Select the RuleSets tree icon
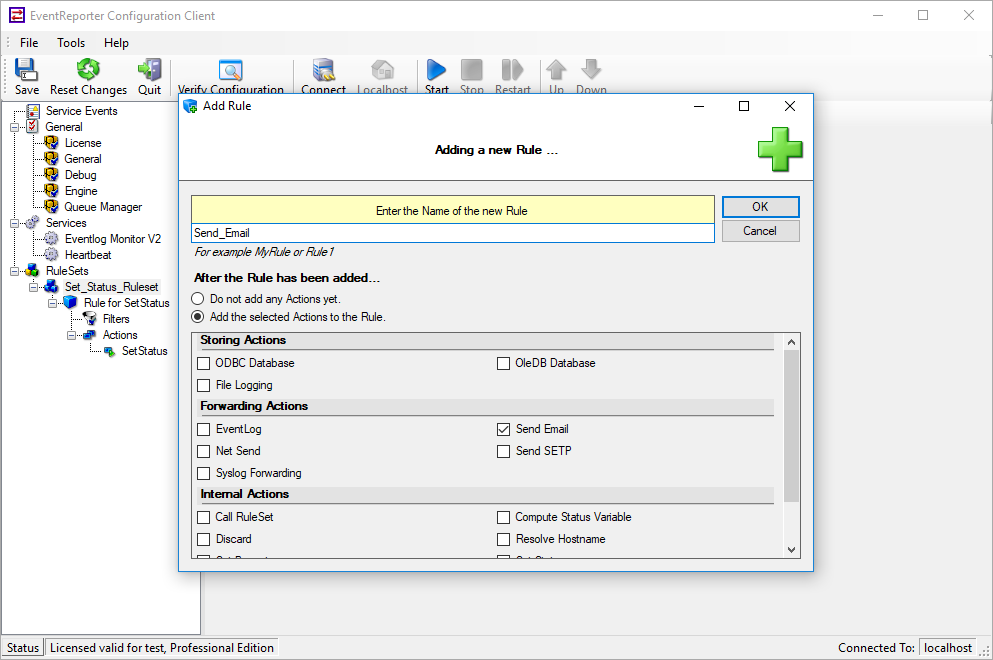The height and width of the screenshot is (660, 993). click(x=32, y=270)
